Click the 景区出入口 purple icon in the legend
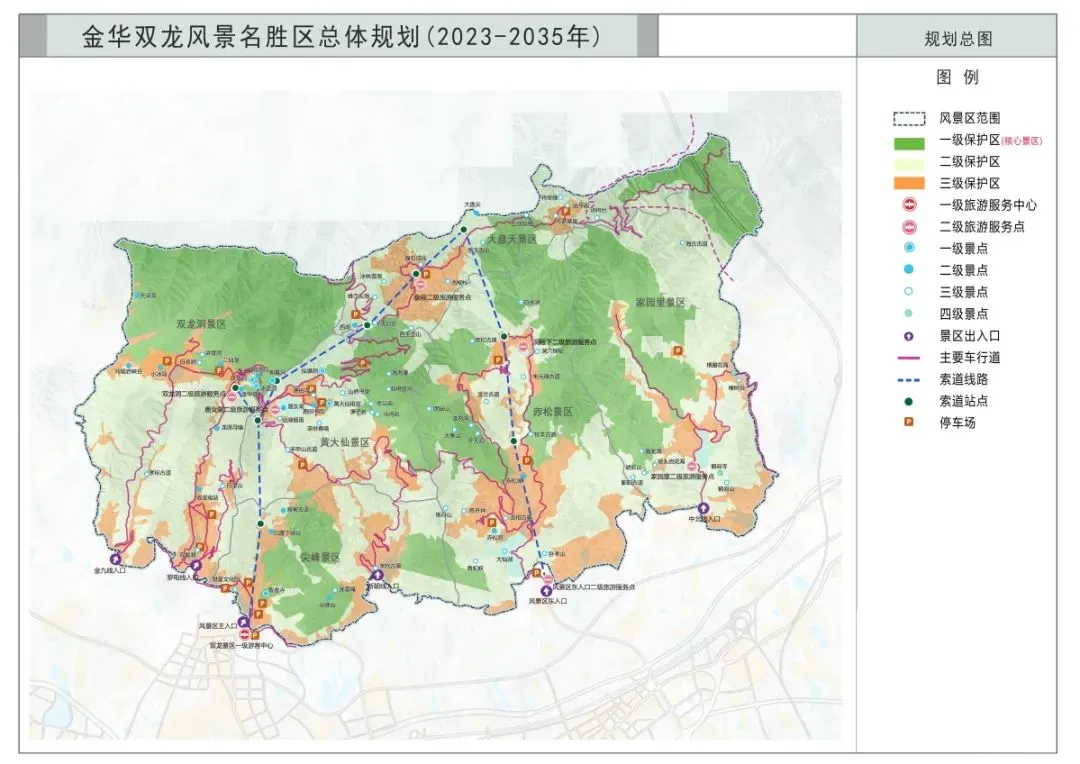1080x764 pixels. (x=909, y=336)
